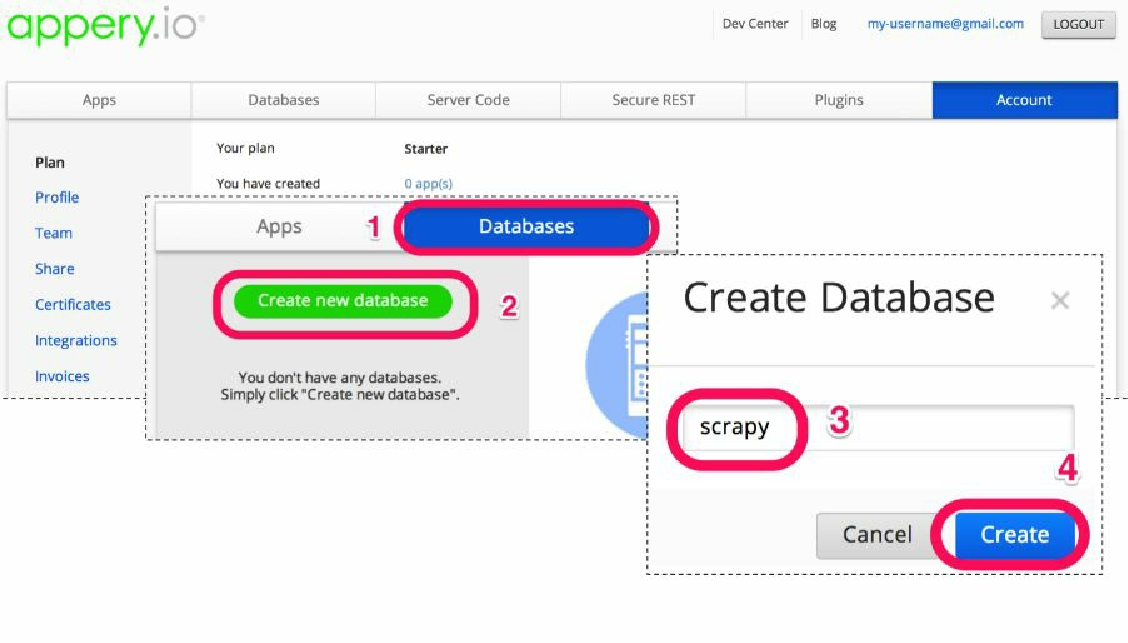
Task: Click the database name field containing scrapy
Action: 878,427
